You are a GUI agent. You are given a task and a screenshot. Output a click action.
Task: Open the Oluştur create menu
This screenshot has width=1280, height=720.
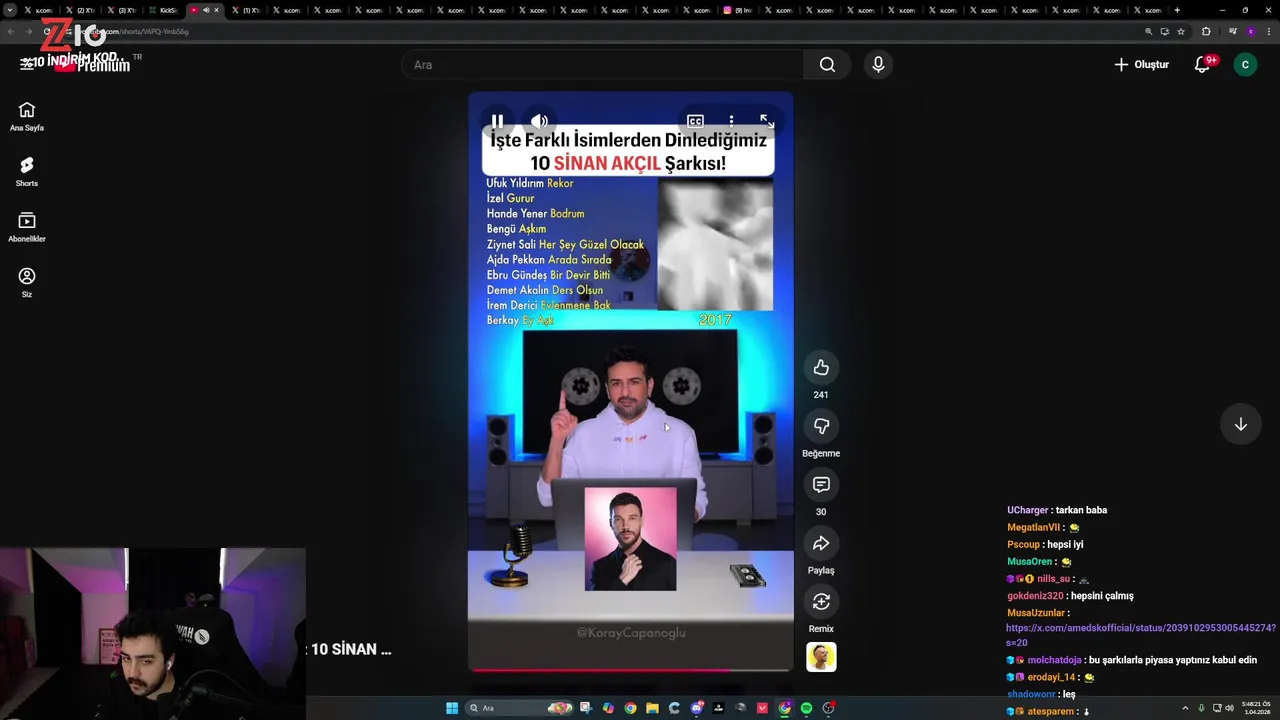[x=1141, y=64]
